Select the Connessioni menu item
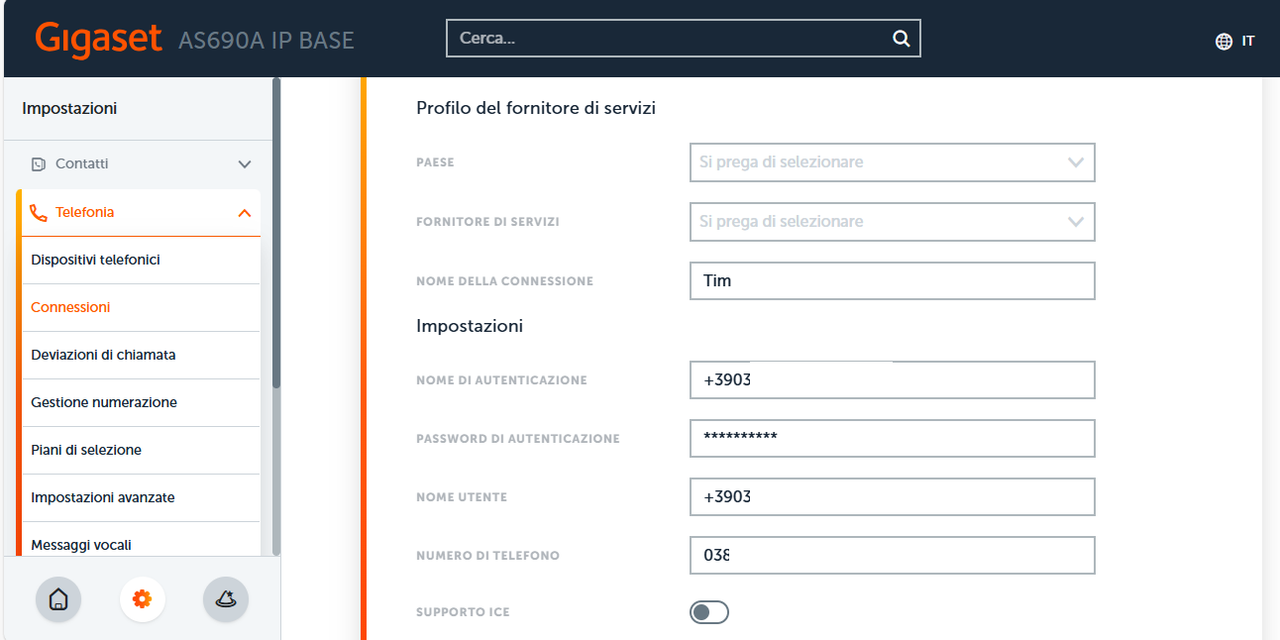1280x640 pixels. click(x=141, y=307)
